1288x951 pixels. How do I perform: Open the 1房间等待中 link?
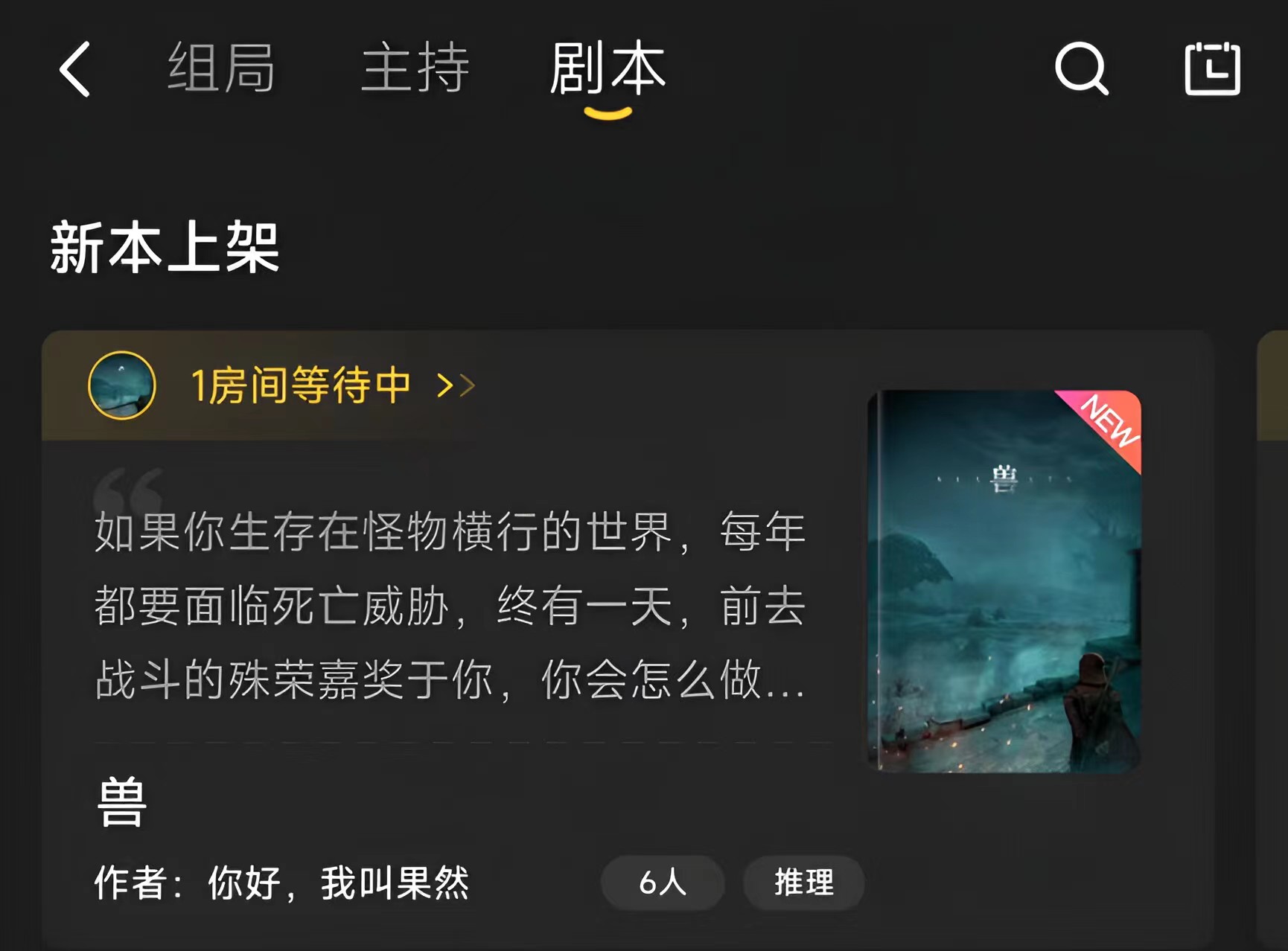(302, 385)
